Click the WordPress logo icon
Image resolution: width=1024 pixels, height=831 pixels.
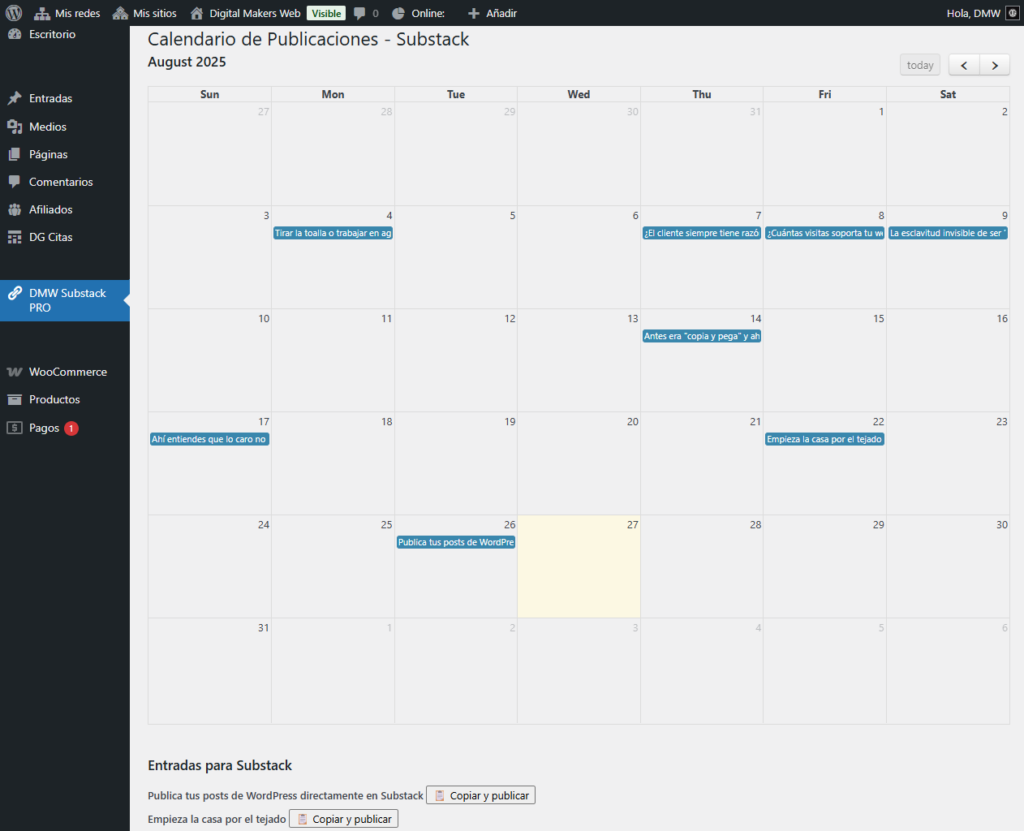click(x=14, y=13)
